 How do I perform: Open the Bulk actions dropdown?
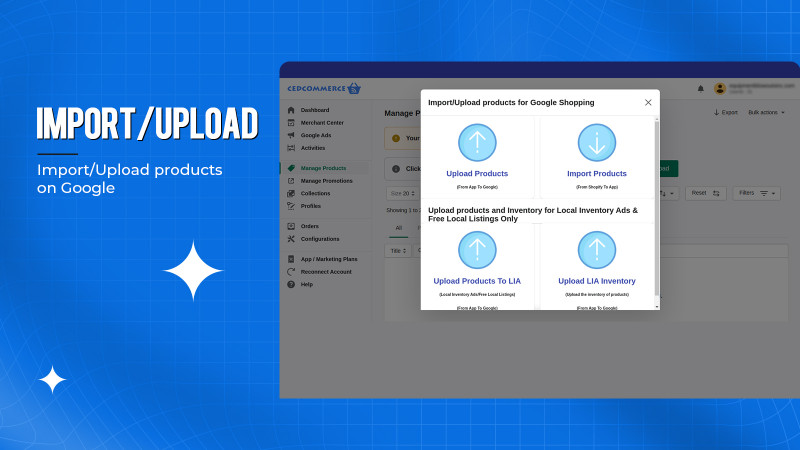coord(766,112)
